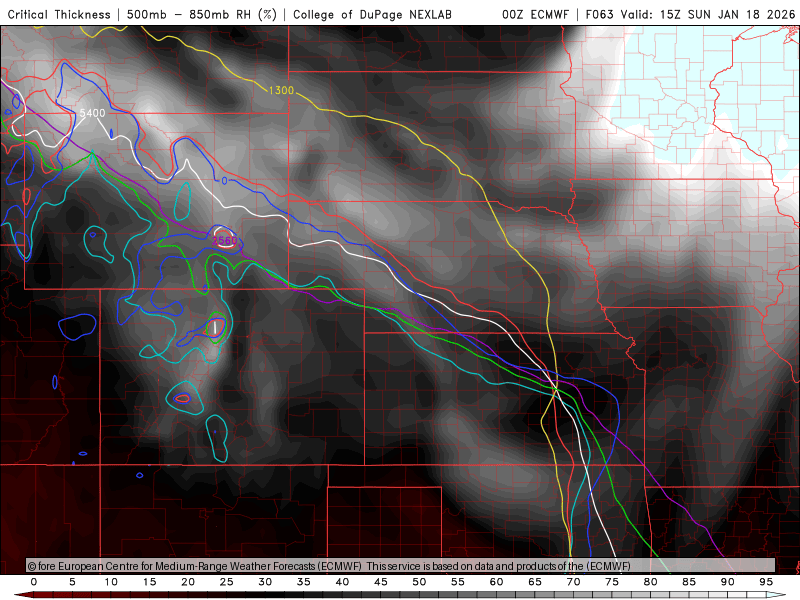Click the "30" value on the color scale
This screenshot has height=600, width=800.
click(x=265, y=582)
